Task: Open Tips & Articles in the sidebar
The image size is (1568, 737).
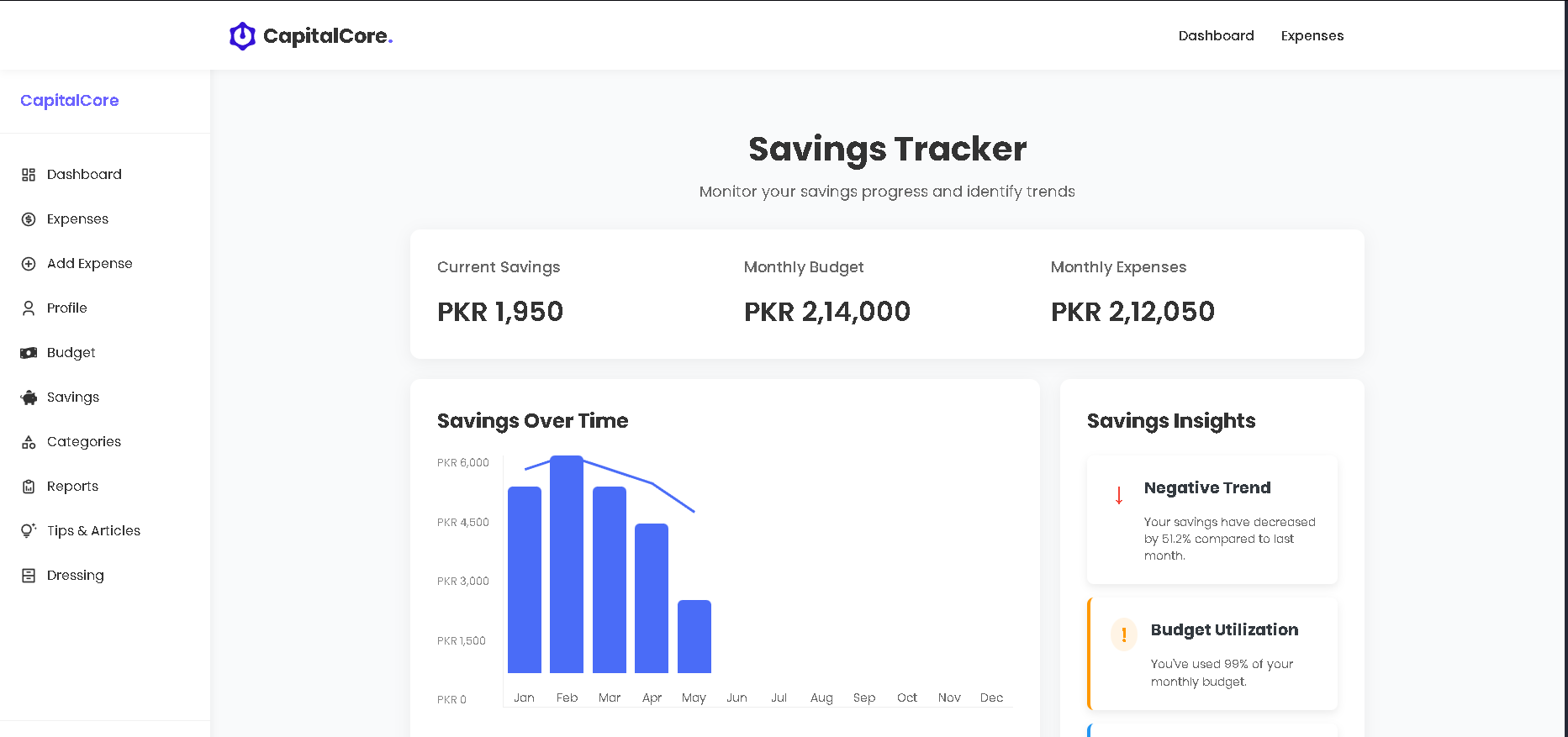Action: 93,531
